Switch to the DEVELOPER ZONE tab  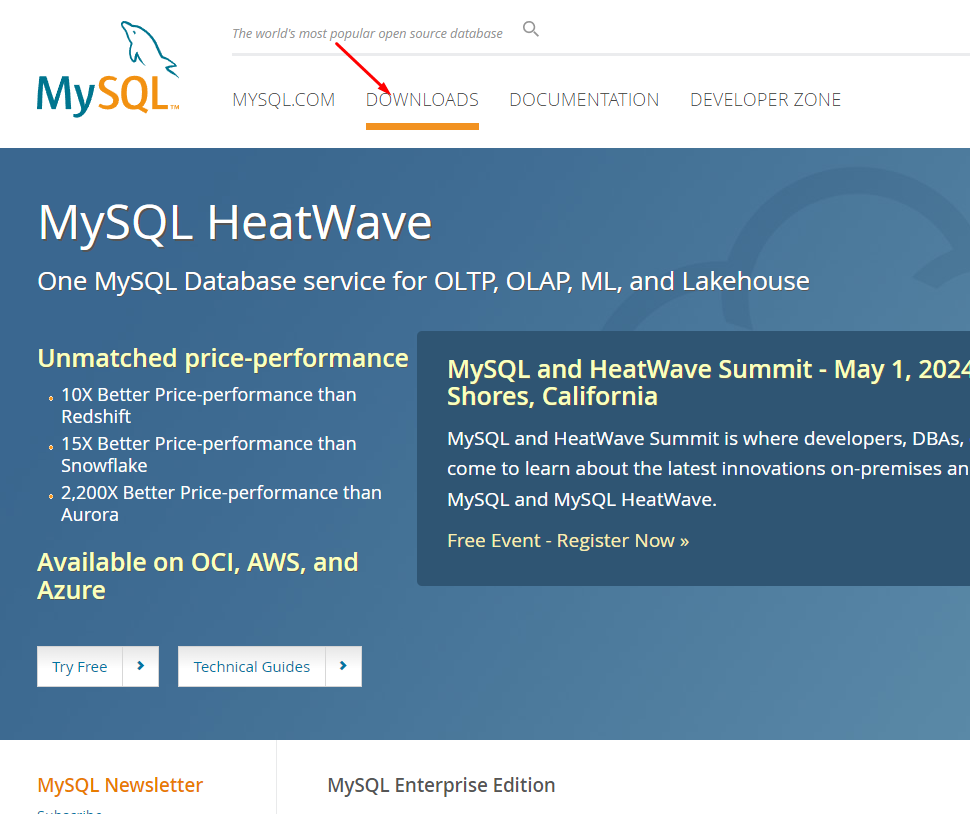point(765,100)
